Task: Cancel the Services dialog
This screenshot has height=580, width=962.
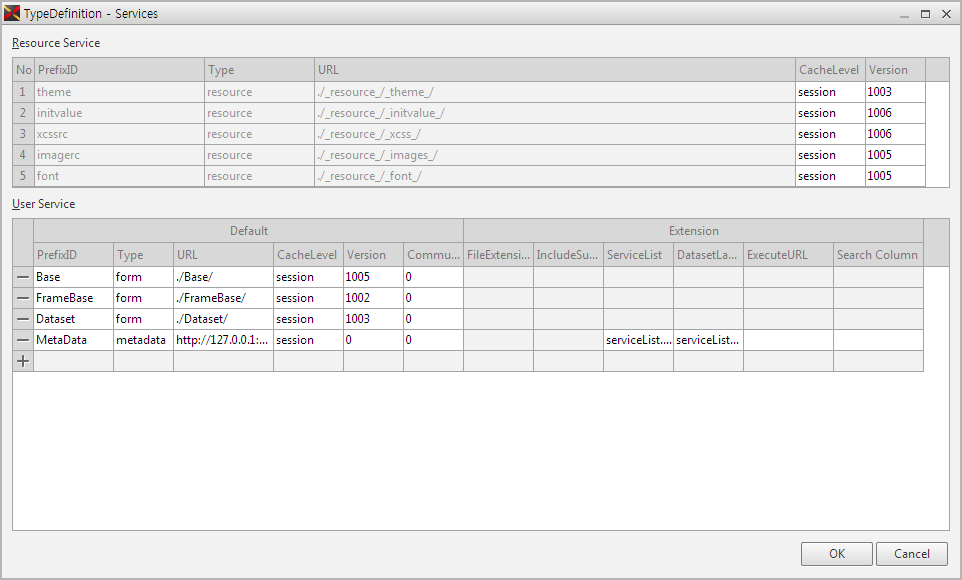Action: (911, 554)
